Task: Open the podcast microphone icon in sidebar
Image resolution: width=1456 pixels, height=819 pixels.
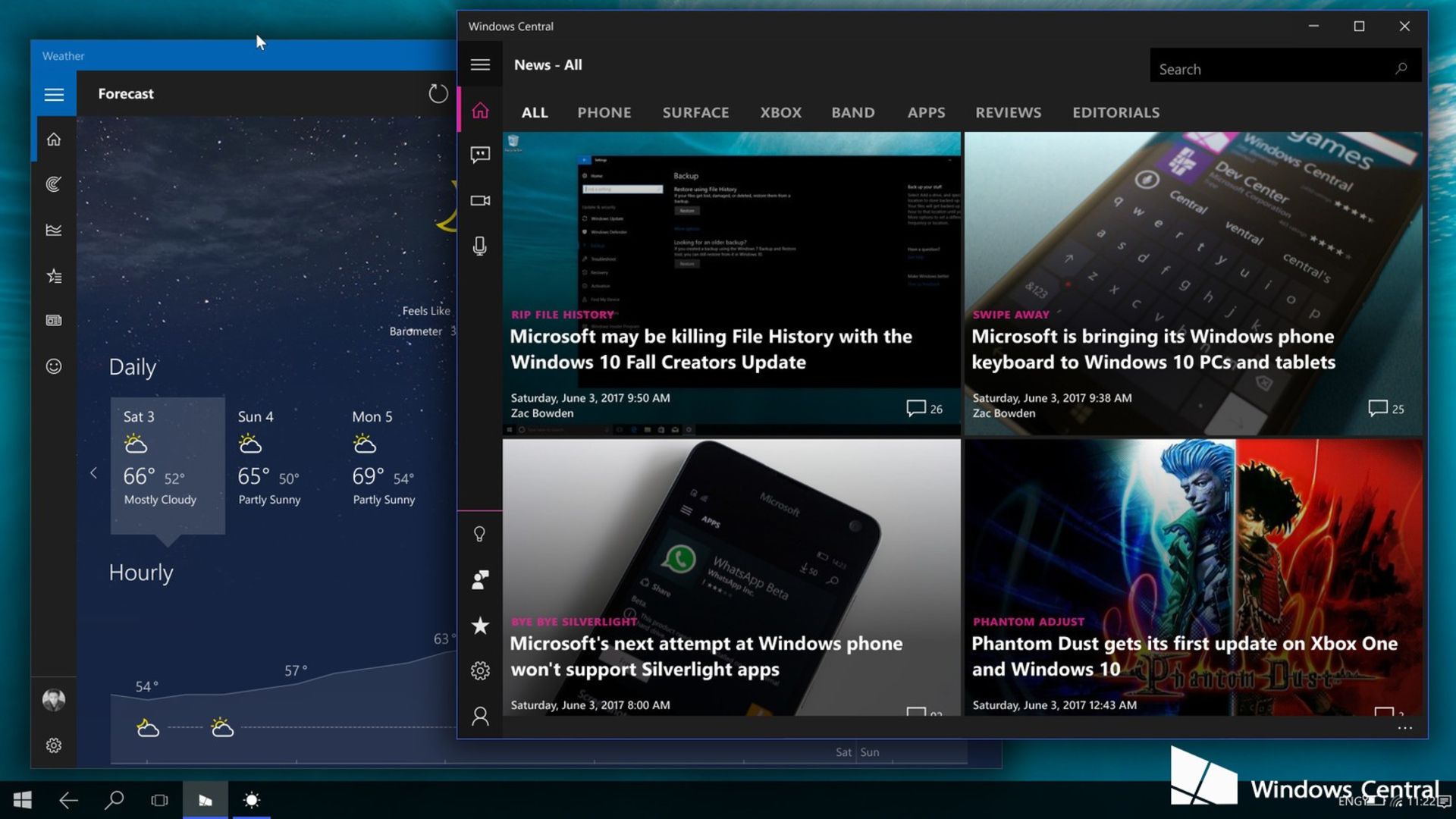Action: pos(480,246)
